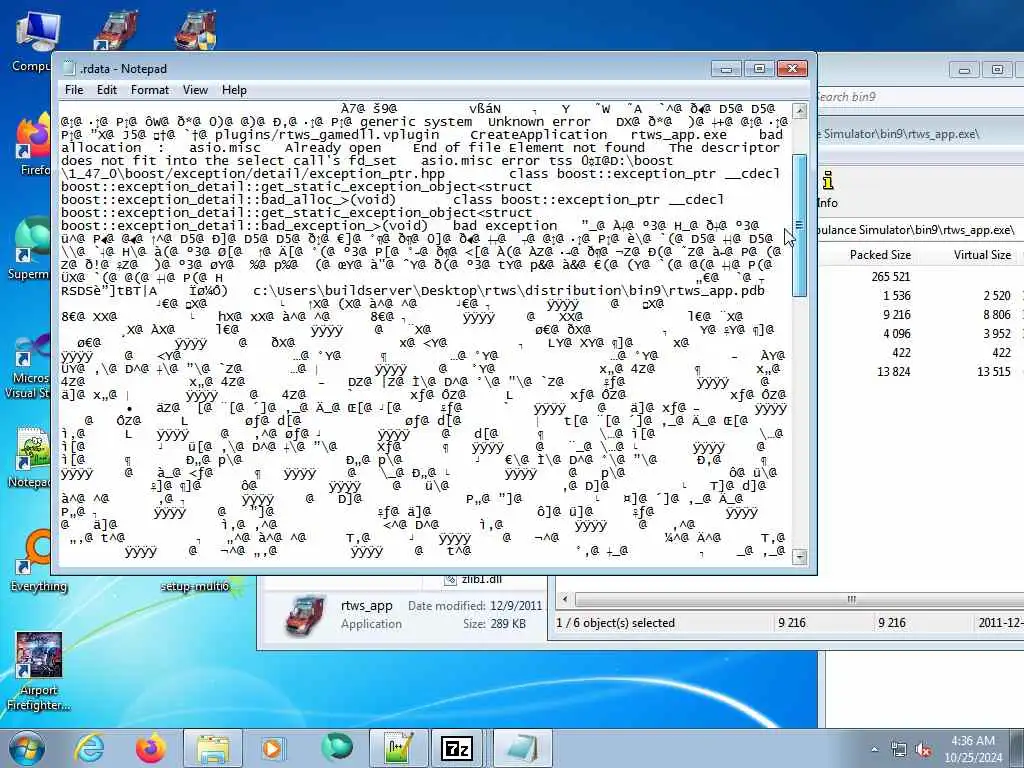Sort by the Packed Size column in 7-Zip
The height and width of the screenshot is (768, 1024).
click(880, 255)
